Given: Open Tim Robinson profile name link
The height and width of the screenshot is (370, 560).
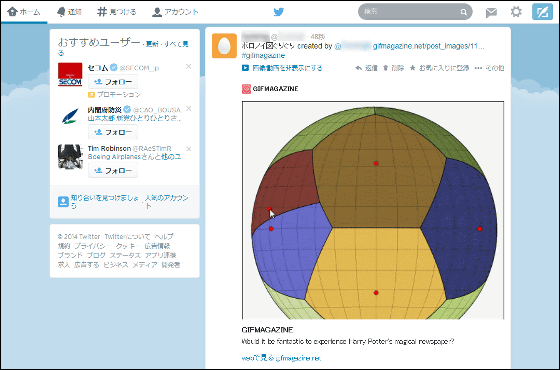Looking at the screenshot, I should [109, 148].
